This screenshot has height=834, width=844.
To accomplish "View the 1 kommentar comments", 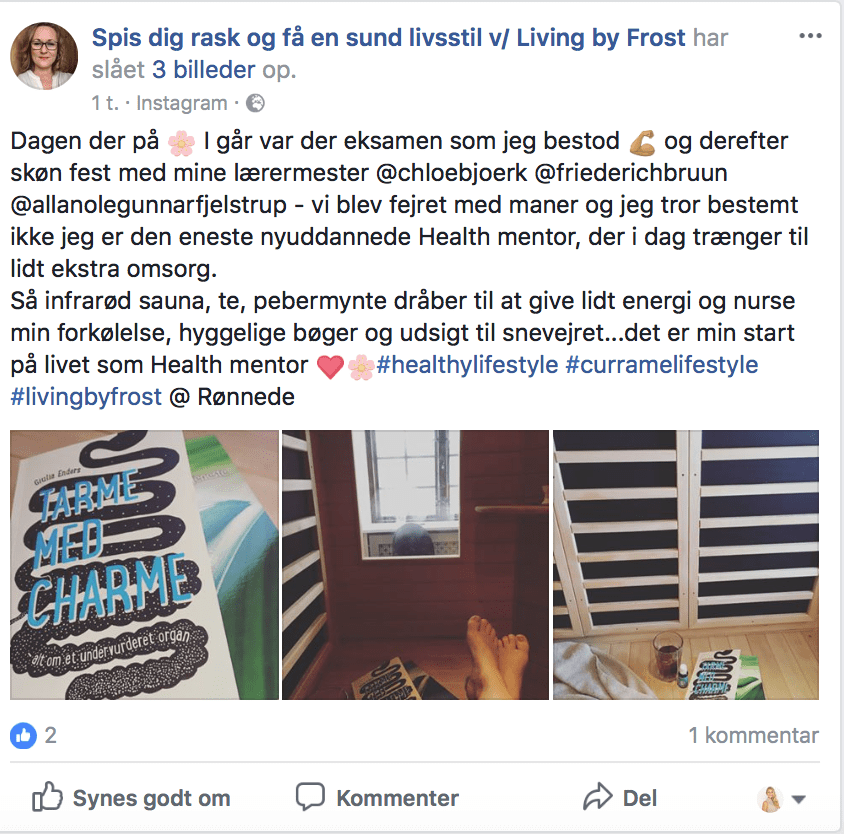I will click(x=754, y=735).
